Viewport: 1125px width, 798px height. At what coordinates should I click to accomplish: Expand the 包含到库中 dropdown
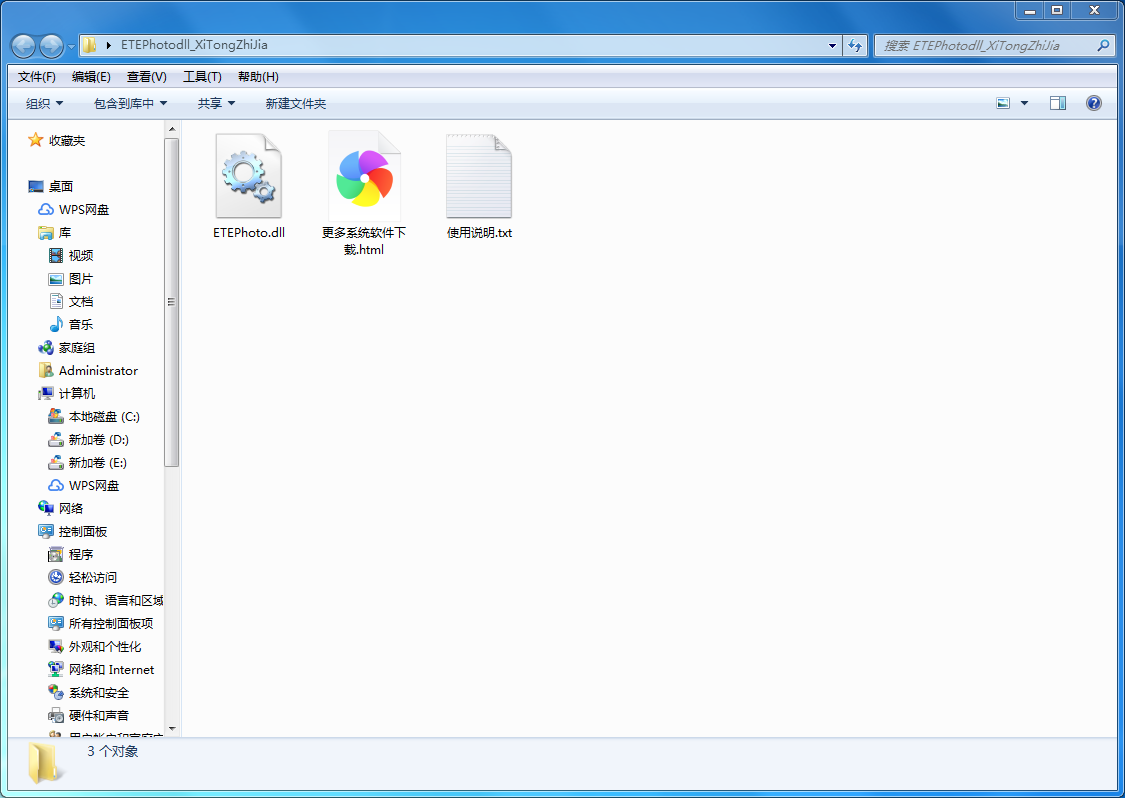(131, 103)
